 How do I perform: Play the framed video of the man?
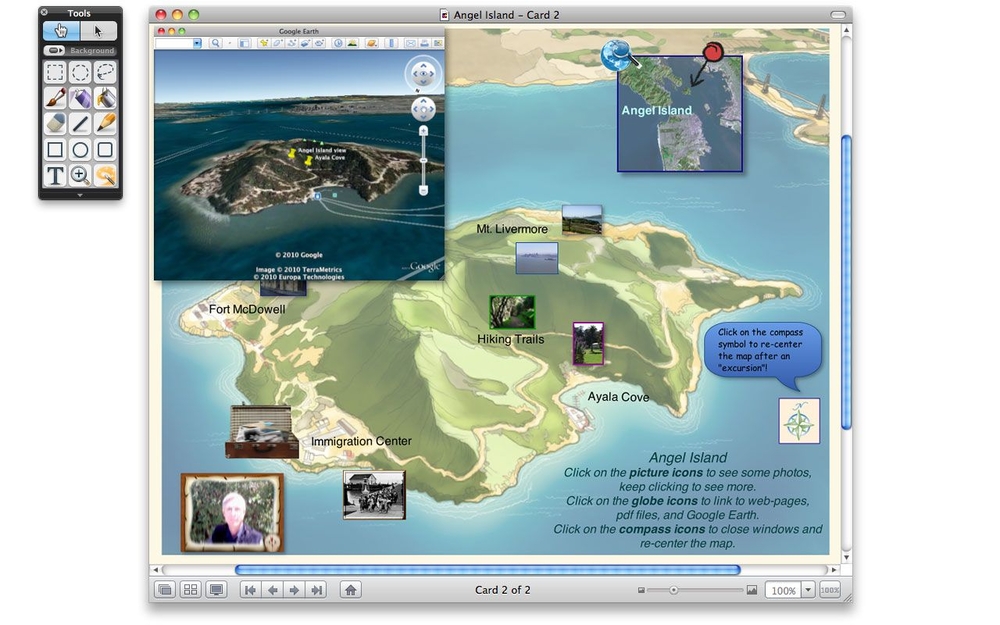[232, 512]
